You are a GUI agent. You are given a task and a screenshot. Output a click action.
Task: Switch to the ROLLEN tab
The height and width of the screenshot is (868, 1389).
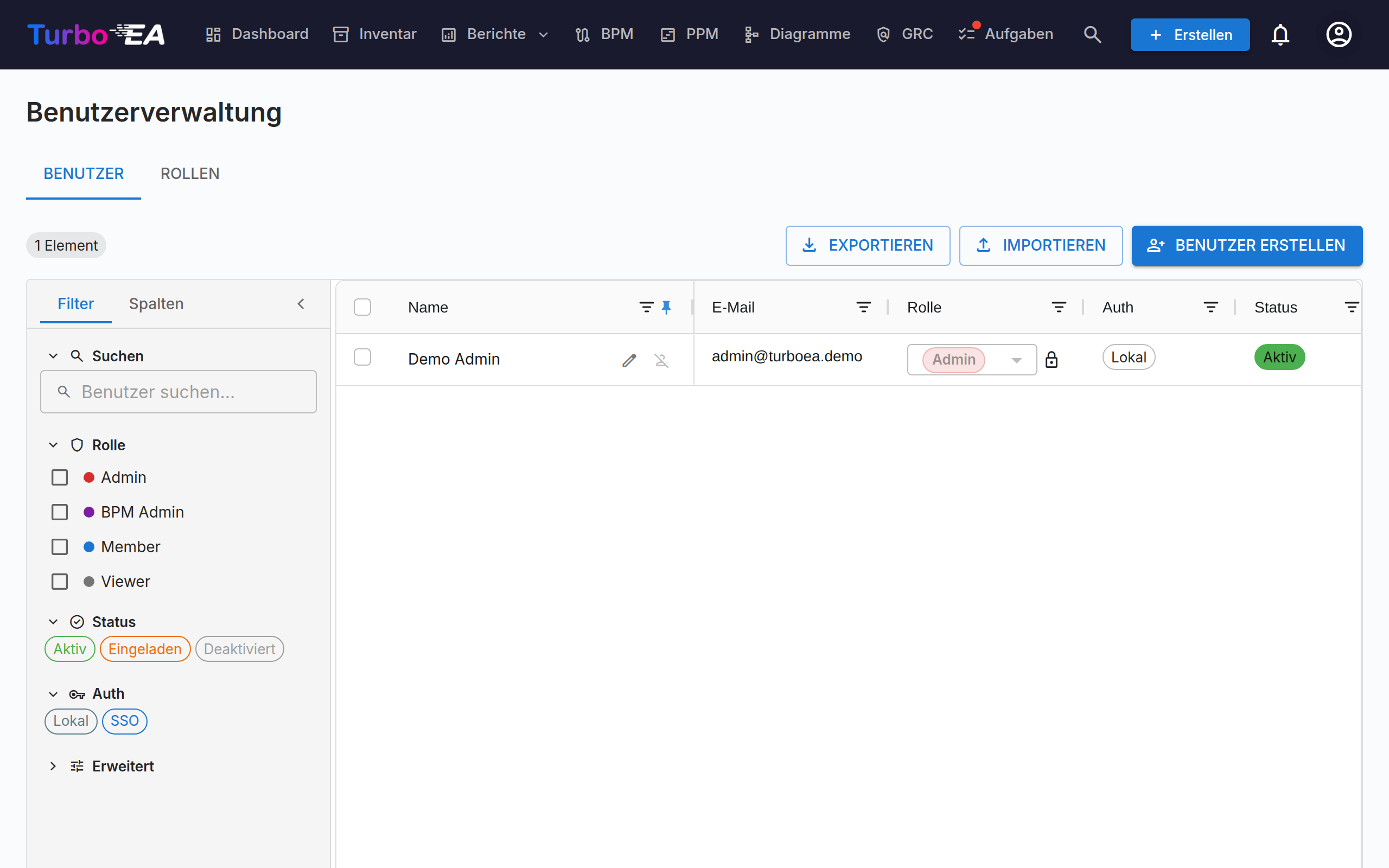click(190, 174)
